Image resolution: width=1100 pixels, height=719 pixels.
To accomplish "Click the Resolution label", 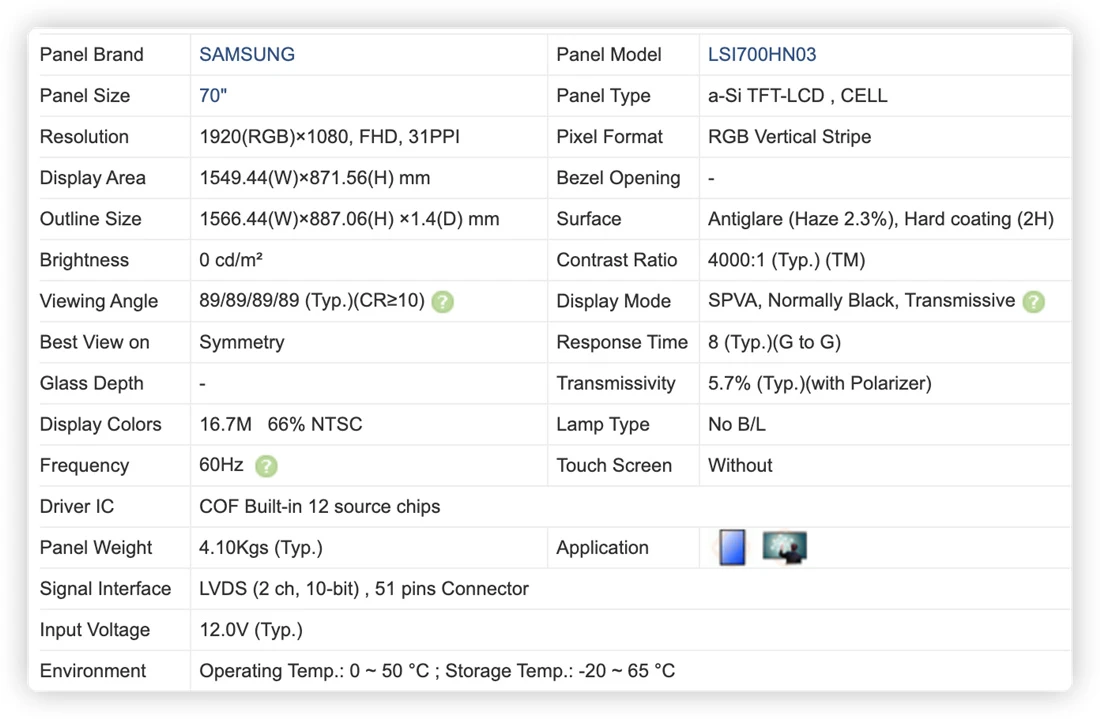I will pos(84,137).
